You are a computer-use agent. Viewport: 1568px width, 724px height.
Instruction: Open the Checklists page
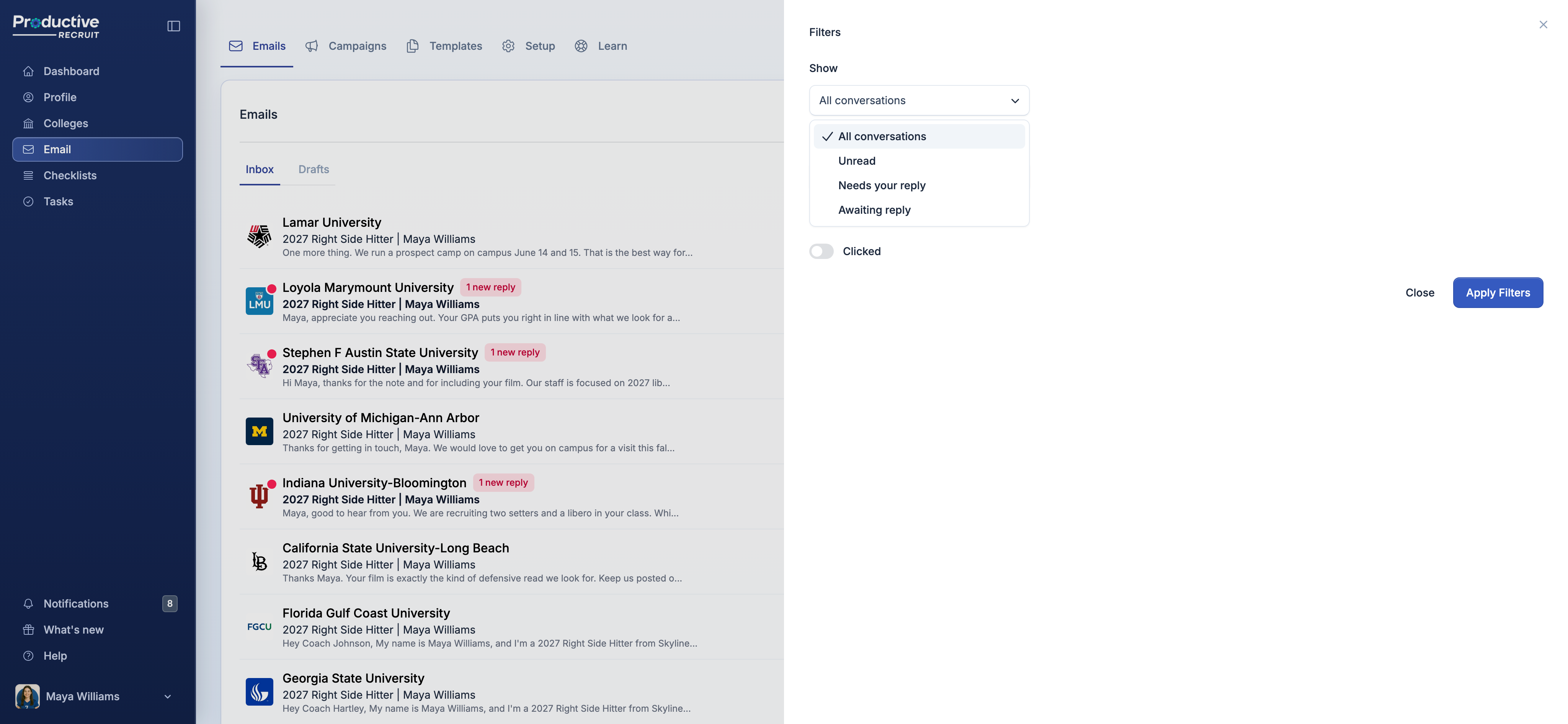coord(97,175)
